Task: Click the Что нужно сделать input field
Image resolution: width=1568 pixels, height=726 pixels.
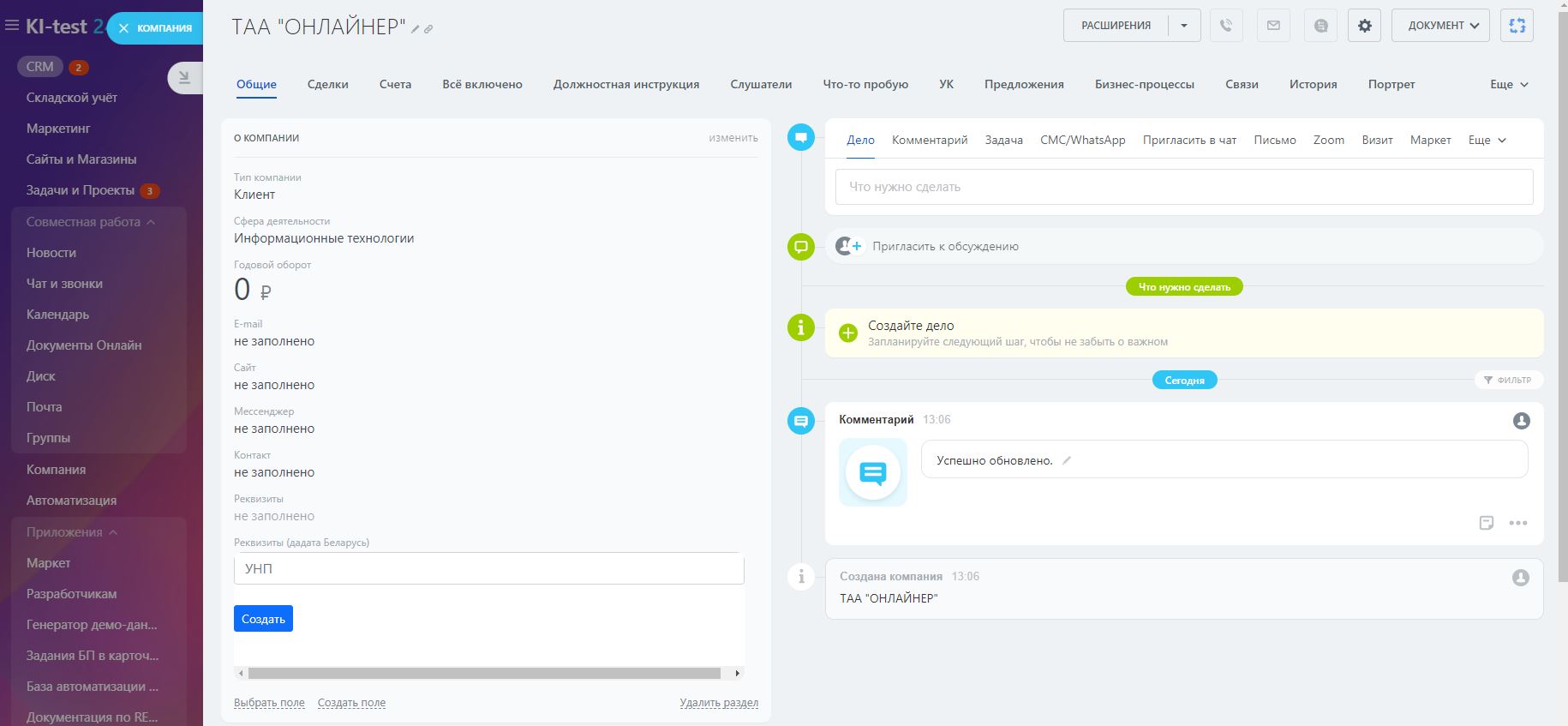Action: tap(1183, 187)
